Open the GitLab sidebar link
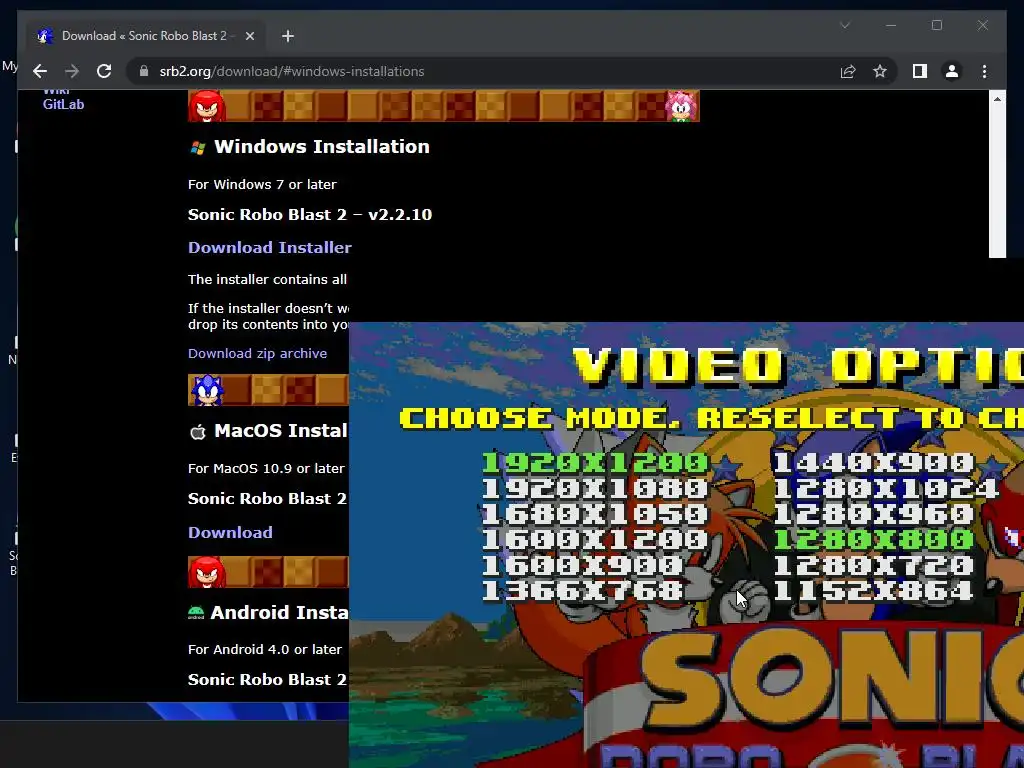1024x768 pixels. pos(63,104)
